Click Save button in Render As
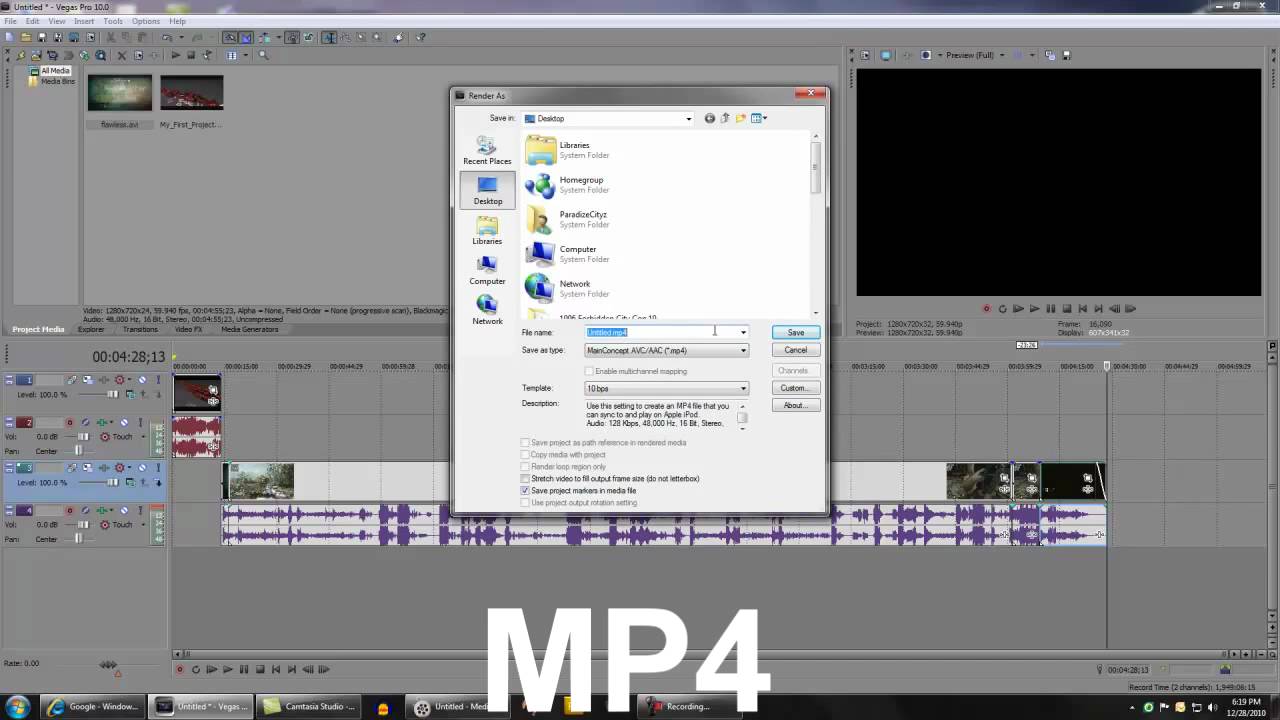The width and height of the screenshot is (1280, 720). tap(795, 332)
